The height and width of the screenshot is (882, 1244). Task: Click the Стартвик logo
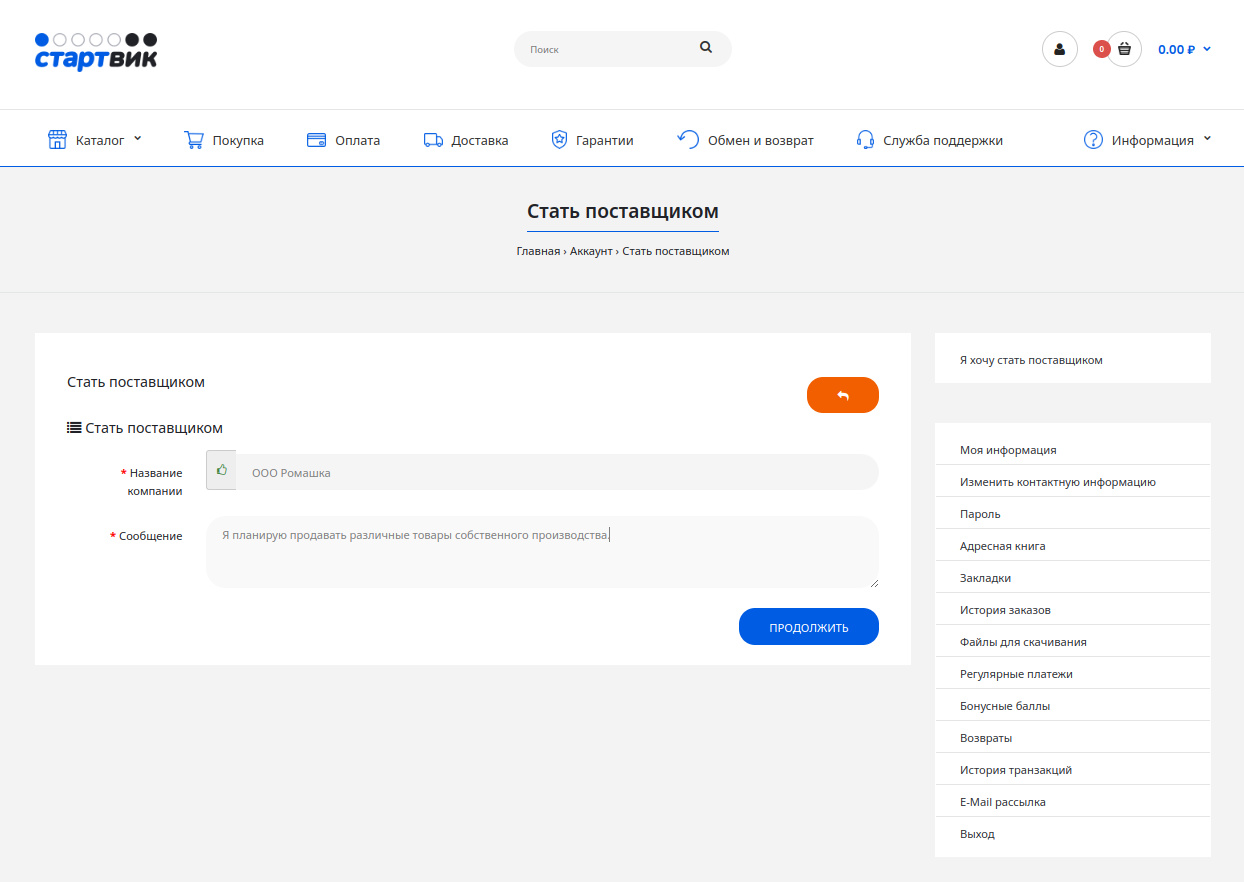coord(96,52)
